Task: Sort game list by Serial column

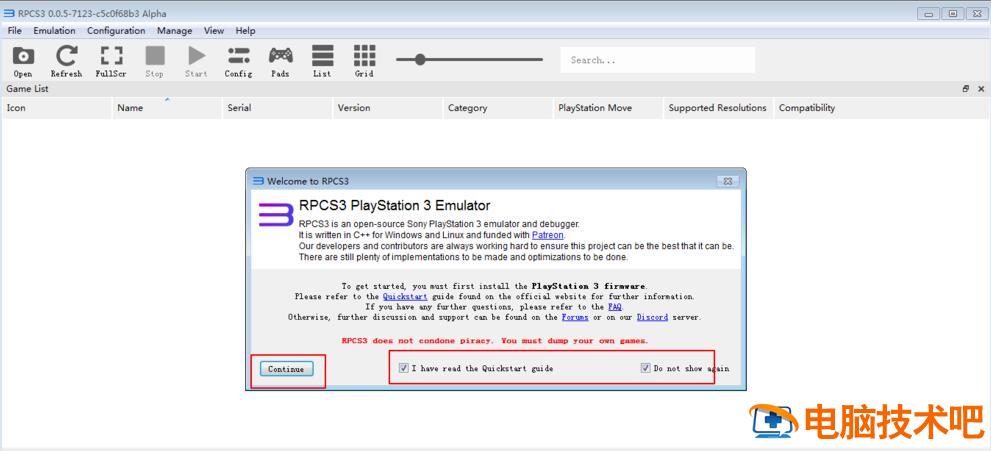Action: tap(277, 108)
